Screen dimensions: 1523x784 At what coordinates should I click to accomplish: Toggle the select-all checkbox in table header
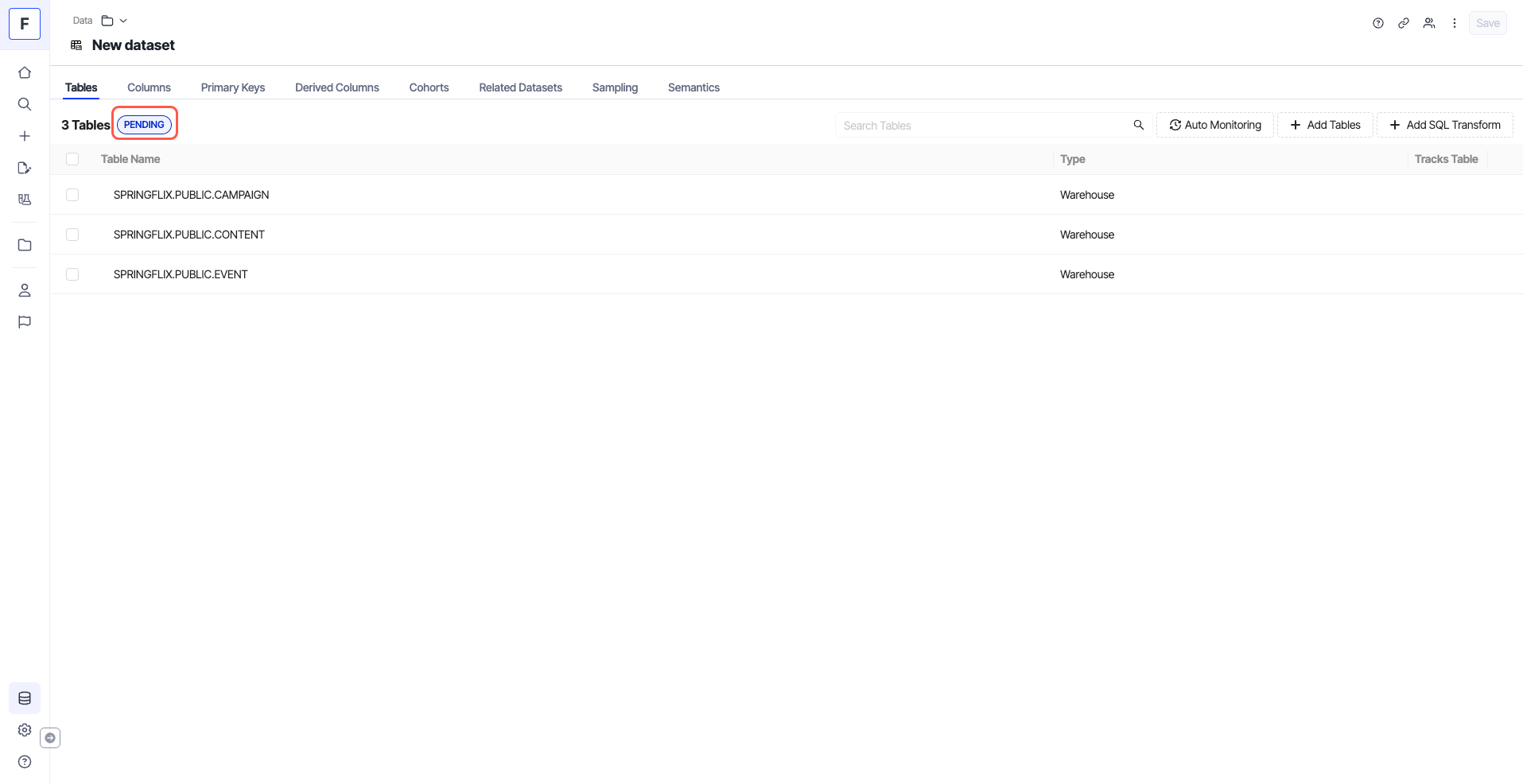[x=72, y=159]
